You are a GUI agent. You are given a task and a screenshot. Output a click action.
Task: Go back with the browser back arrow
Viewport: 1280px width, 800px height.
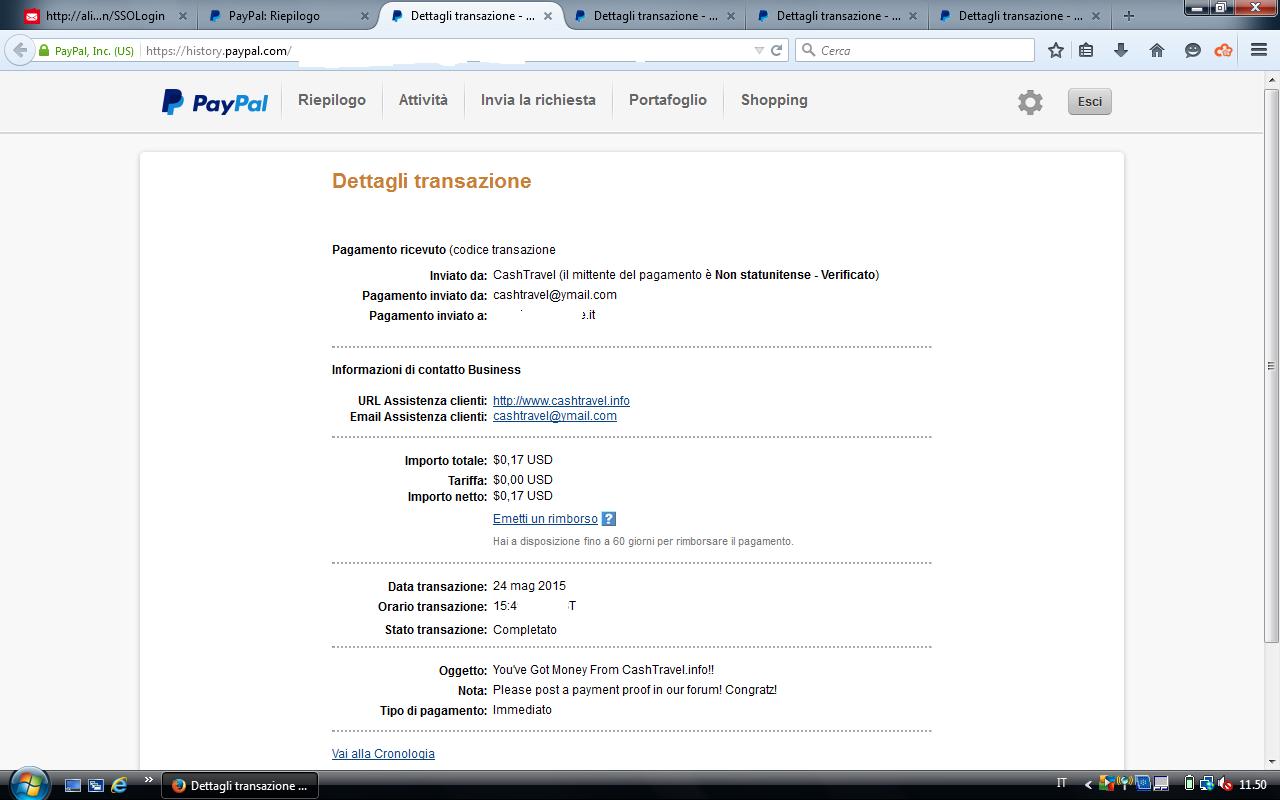[19, 50]
